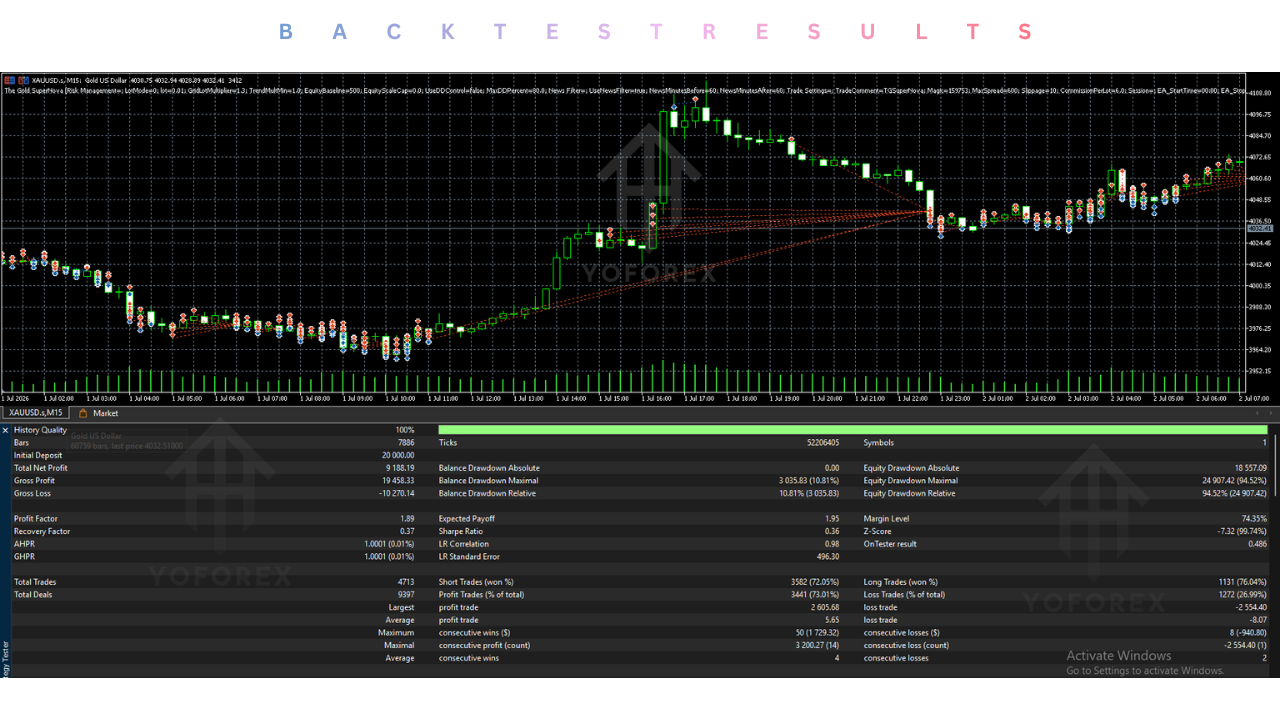This screenshot has width=1280, height=720.
Task: Open the depth of market icon
Action: click(x=24, y=80)
